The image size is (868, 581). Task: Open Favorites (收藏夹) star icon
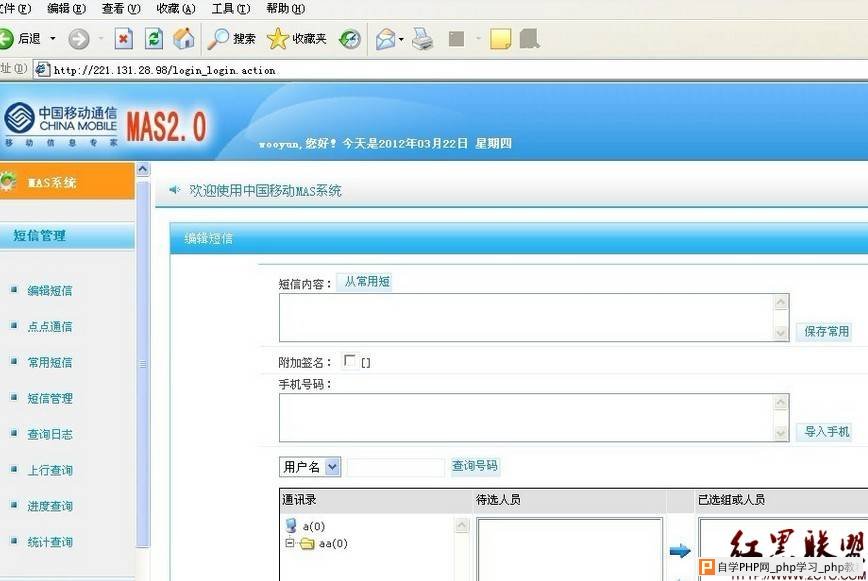click(x=277, y=39)
